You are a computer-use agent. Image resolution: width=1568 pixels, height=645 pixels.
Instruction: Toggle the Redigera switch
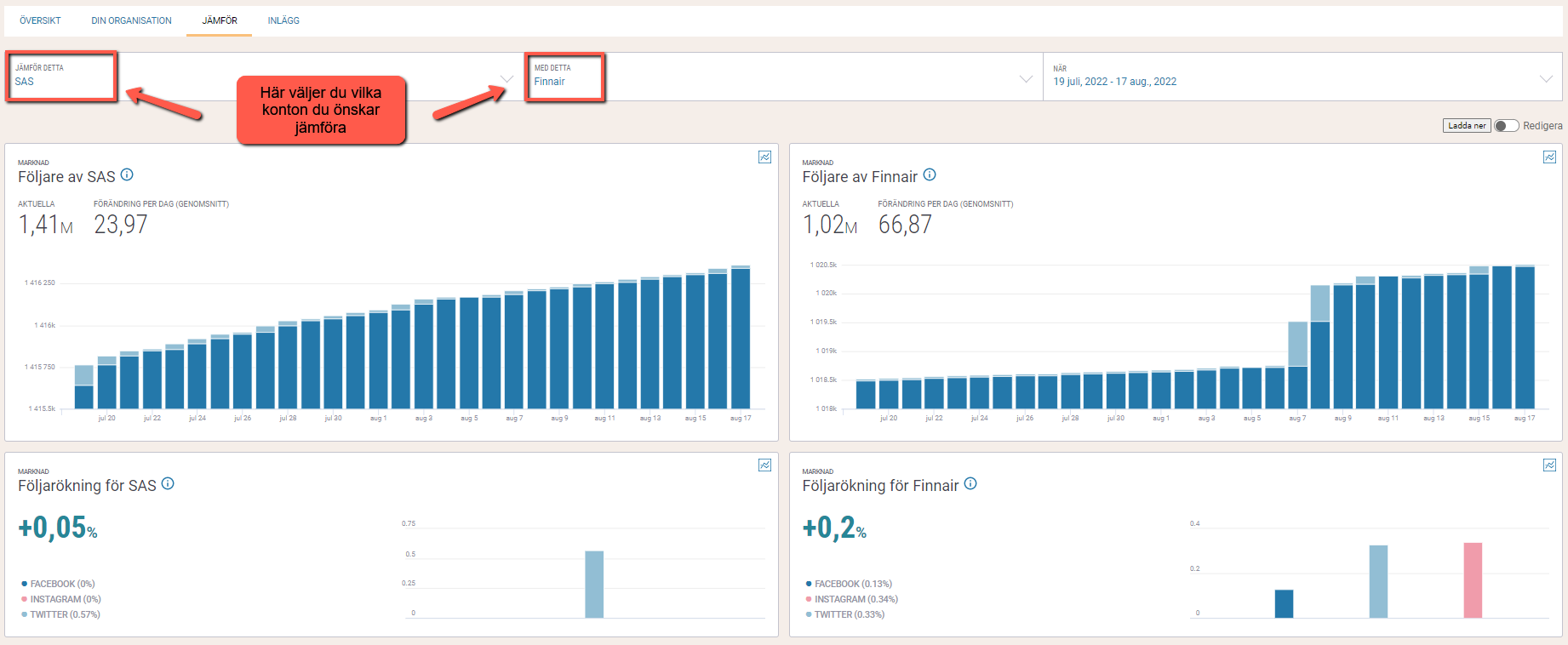(x=1507, y=126)
